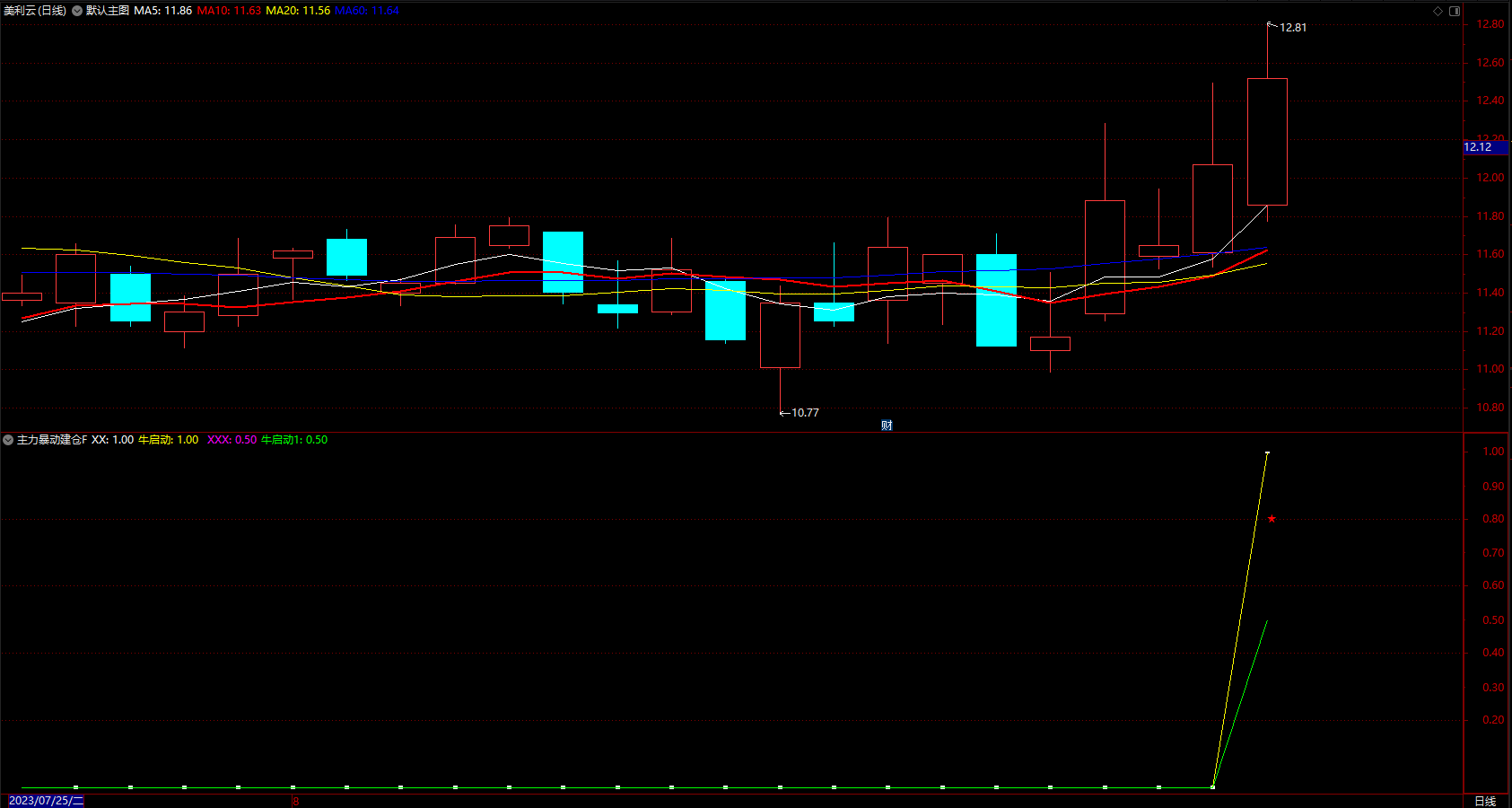
Task: Open the 默认主图 main chart dropdown arrow
Action: click(77, 11)
